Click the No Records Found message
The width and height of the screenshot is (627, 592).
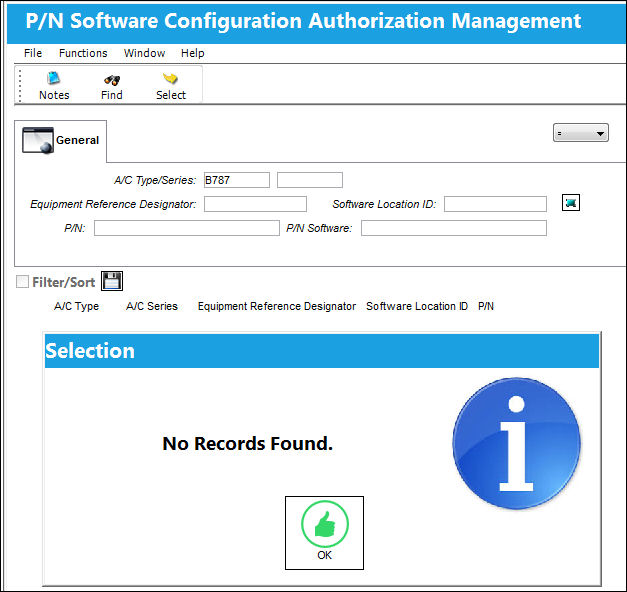(248, 443)
